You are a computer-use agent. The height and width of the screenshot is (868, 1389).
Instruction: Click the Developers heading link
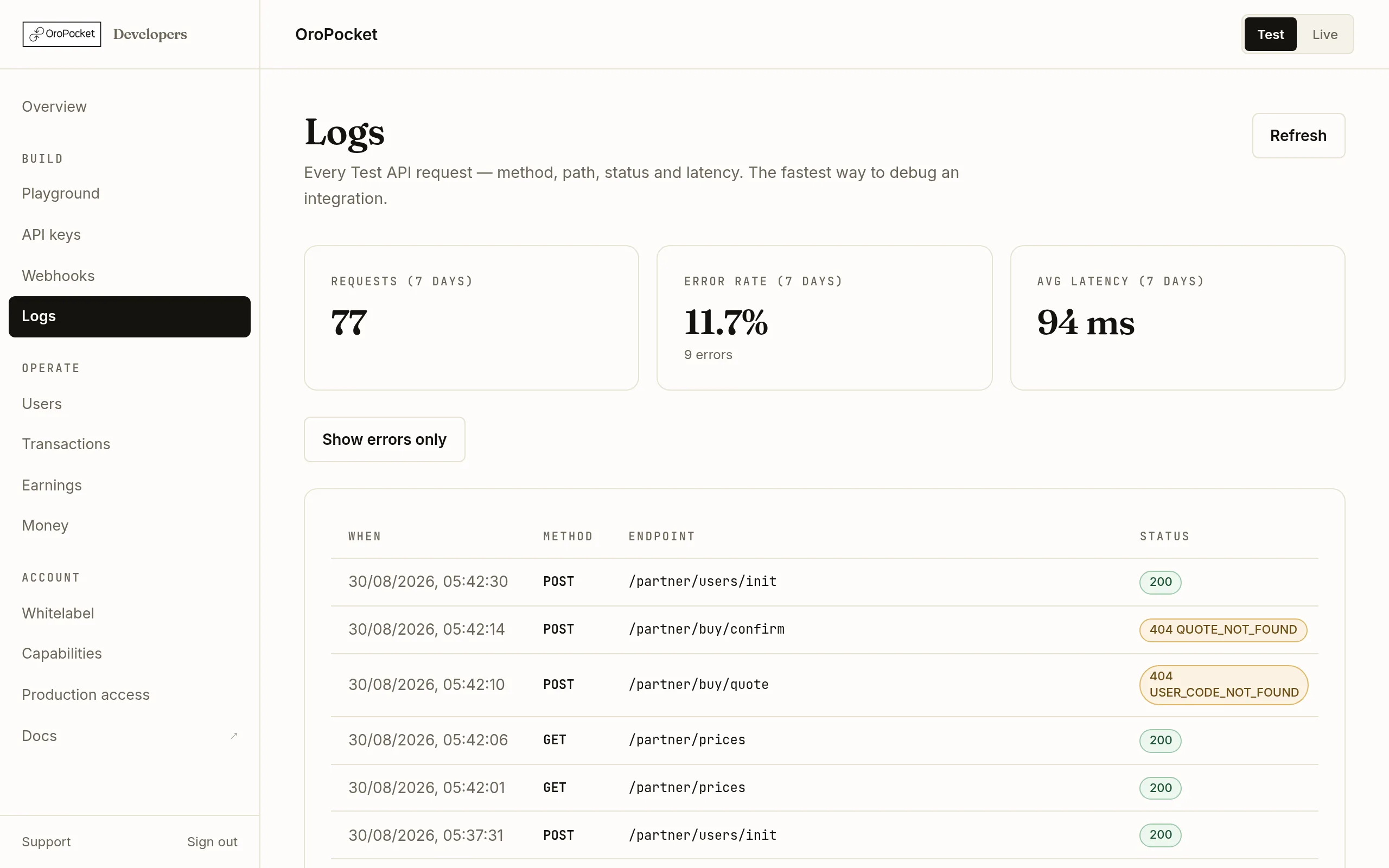tap(150, 34)
